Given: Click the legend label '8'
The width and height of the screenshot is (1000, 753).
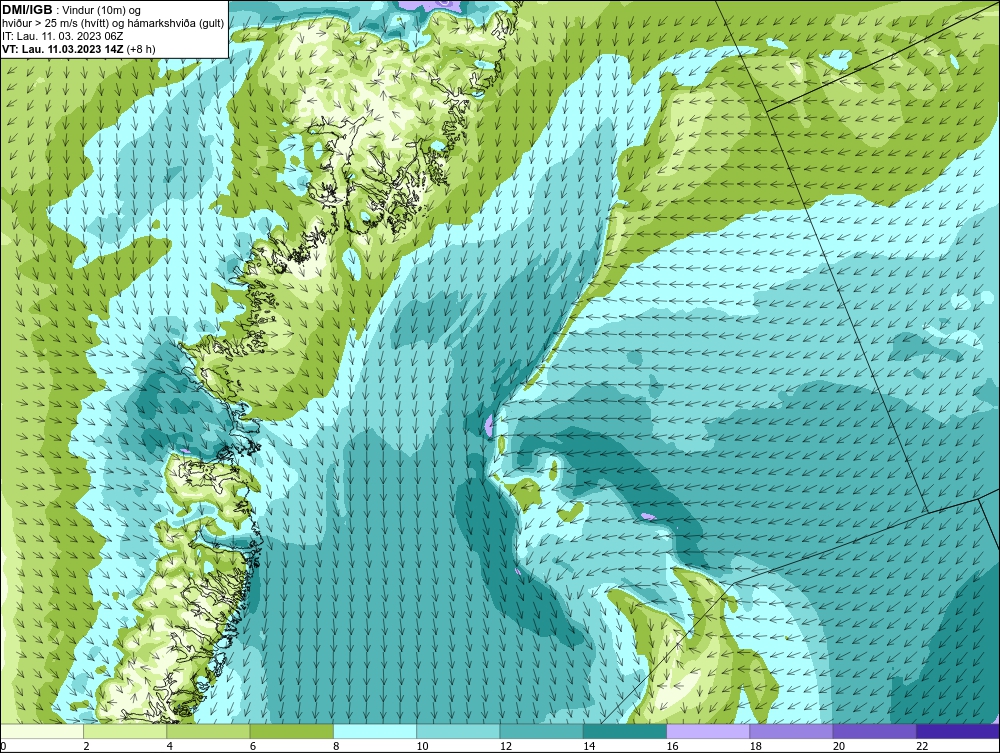Looking at the screenshot, I should [336, 747].
